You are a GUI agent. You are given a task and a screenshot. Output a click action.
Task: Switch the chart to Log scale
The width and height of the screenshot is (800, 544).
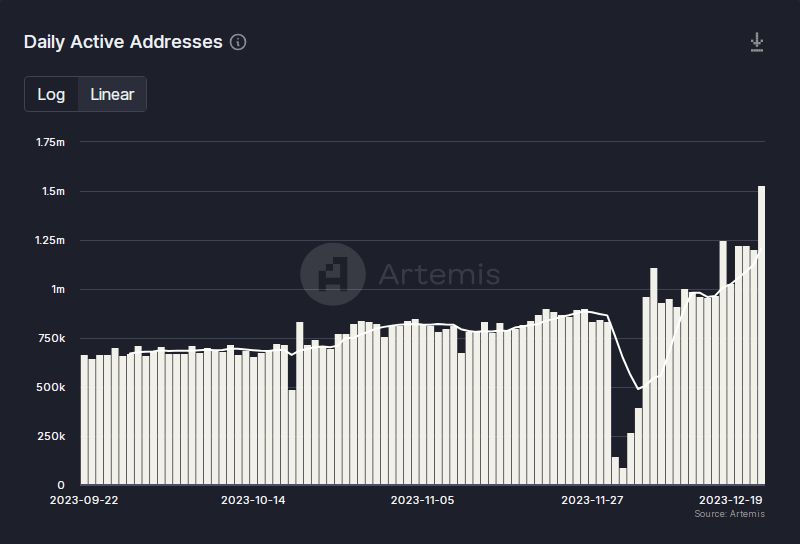51,94
